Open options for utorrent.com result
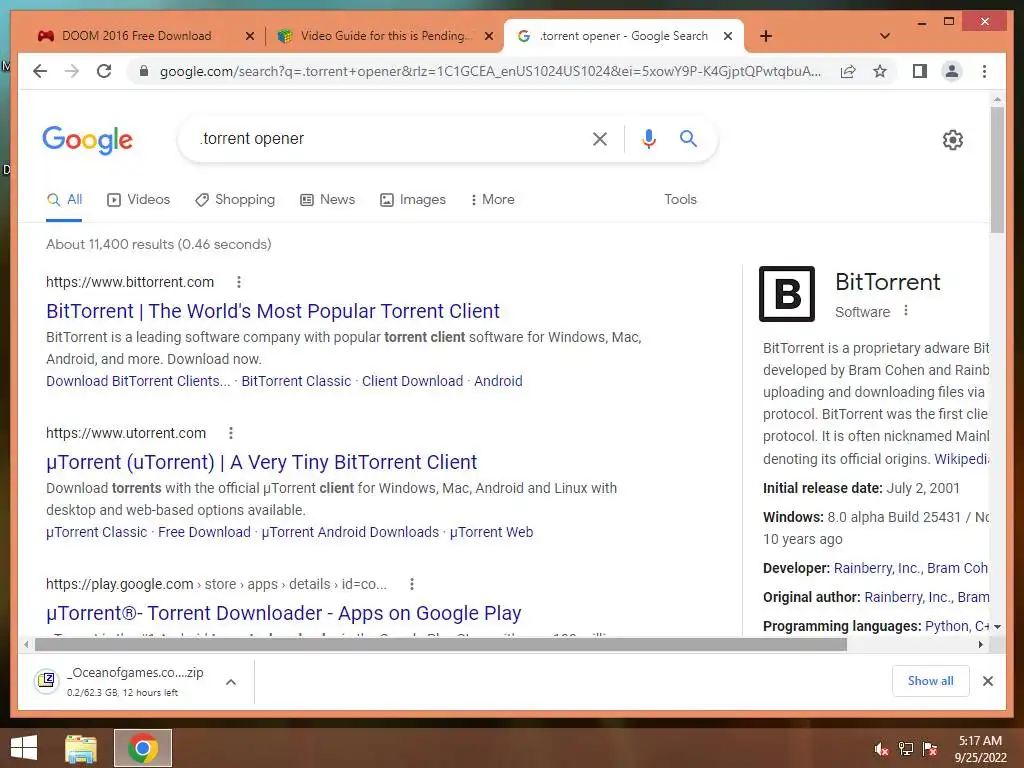This screenshot has width=1024, height=768. (231, 432)
